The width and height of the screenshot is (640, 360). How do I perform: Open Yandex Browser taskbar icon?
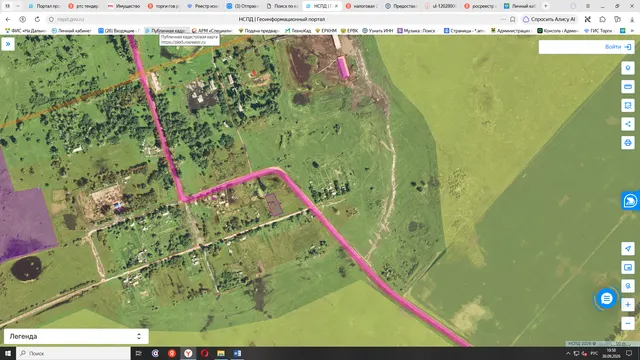188,353
